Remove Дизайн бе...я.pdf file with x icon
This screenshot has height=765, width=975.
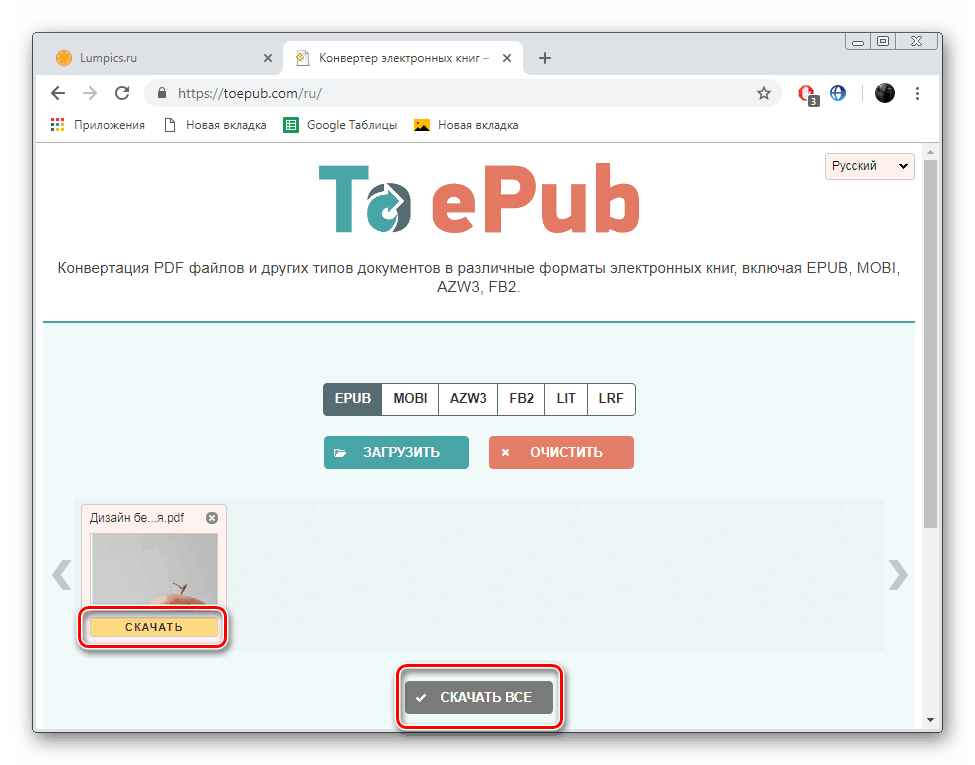[212, 518]
